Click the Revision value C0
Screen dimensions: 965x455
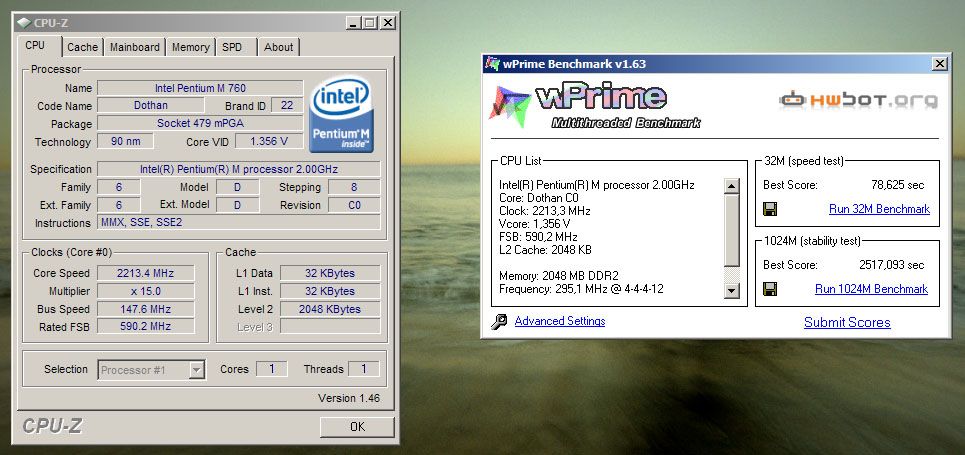tap(354, 205)
